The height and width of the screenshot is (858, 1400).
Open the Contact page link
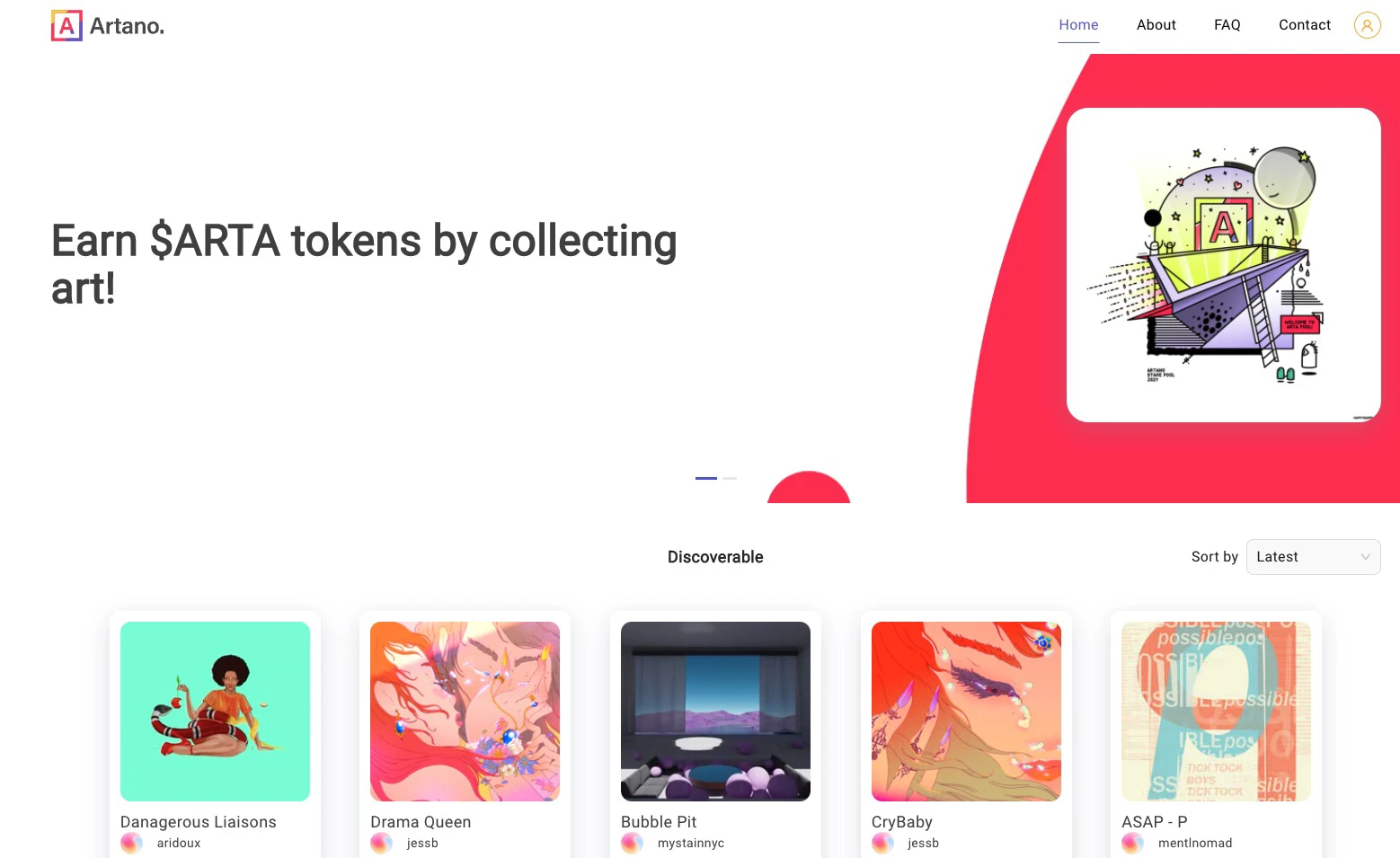click(1304, 25)
